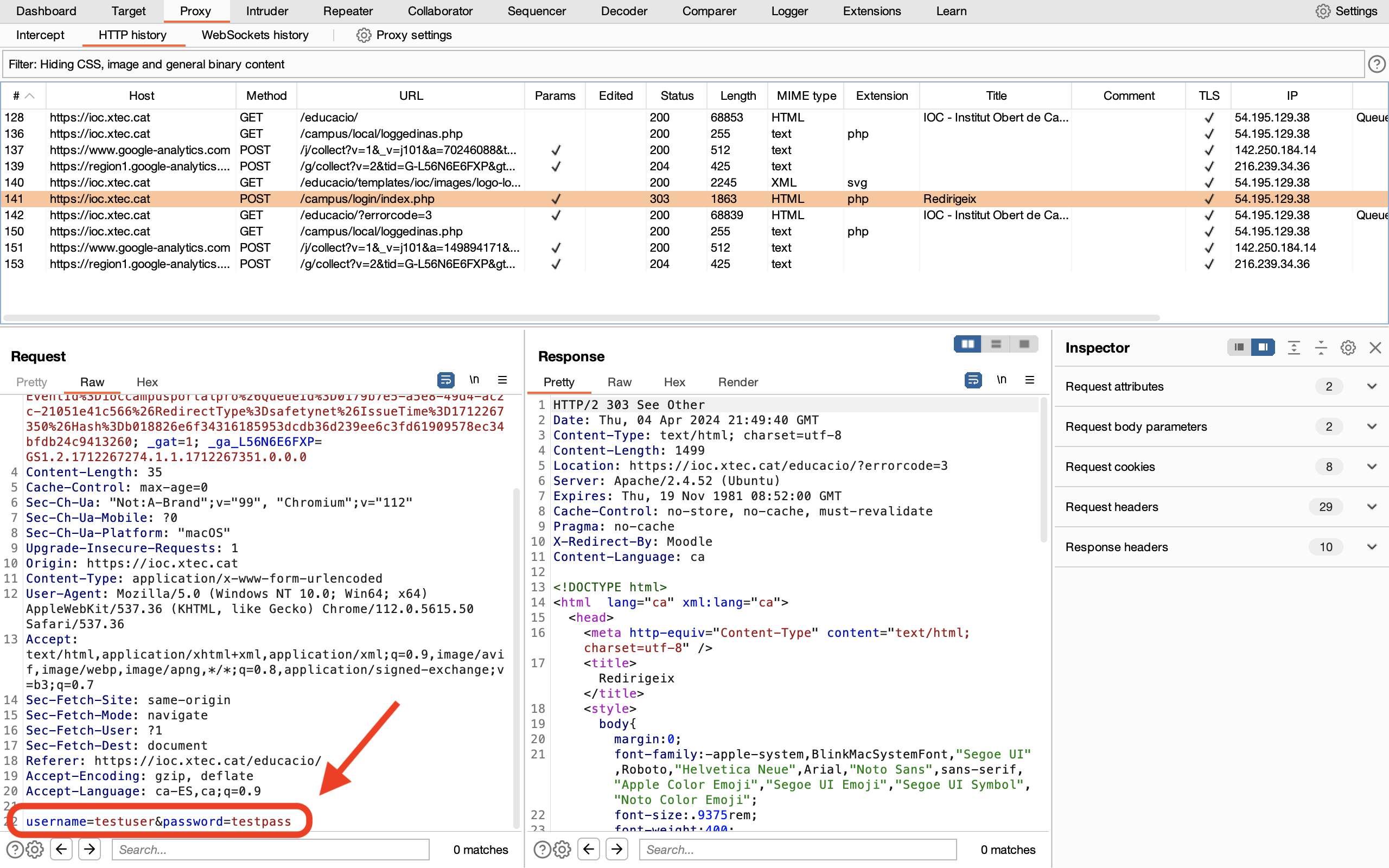Viewport: 1389px width, 868px height.
Task: Open the Response panel hamburger menu
Action: (1030, 380)
